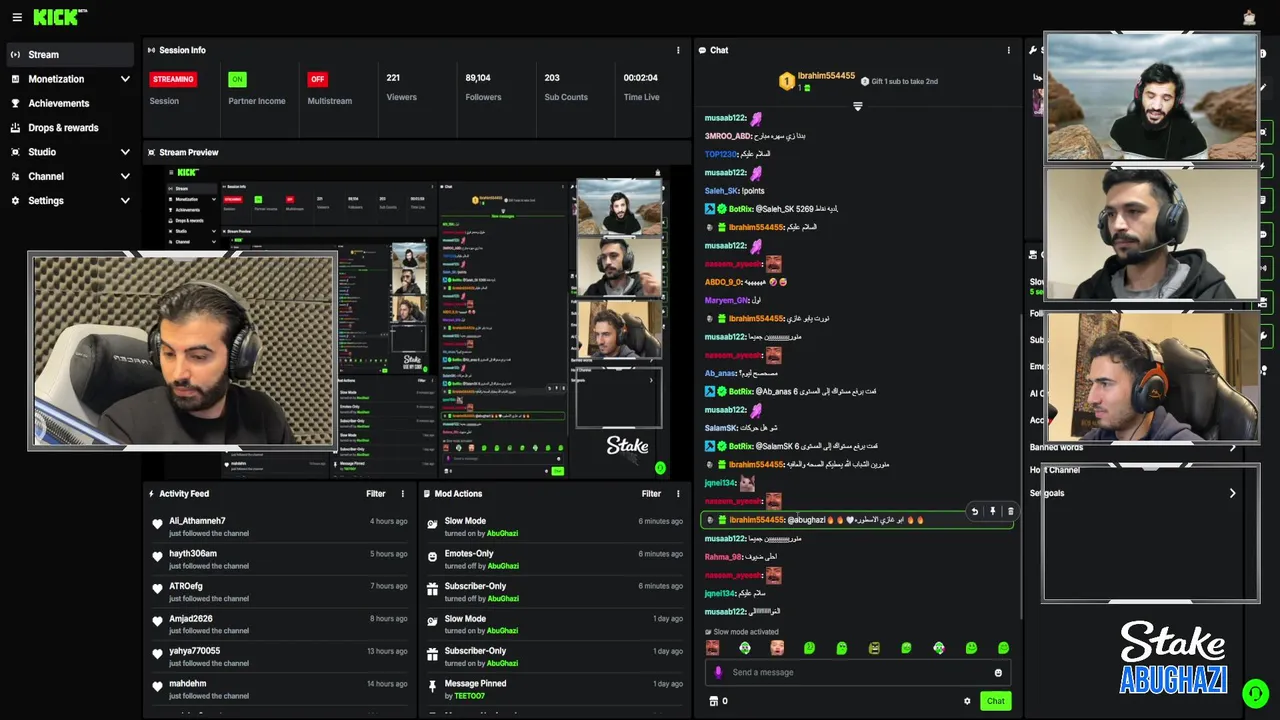Click the 00:02:04 Time Live stat
Viewport: 1280px width, 720px height.
point(641,87)
